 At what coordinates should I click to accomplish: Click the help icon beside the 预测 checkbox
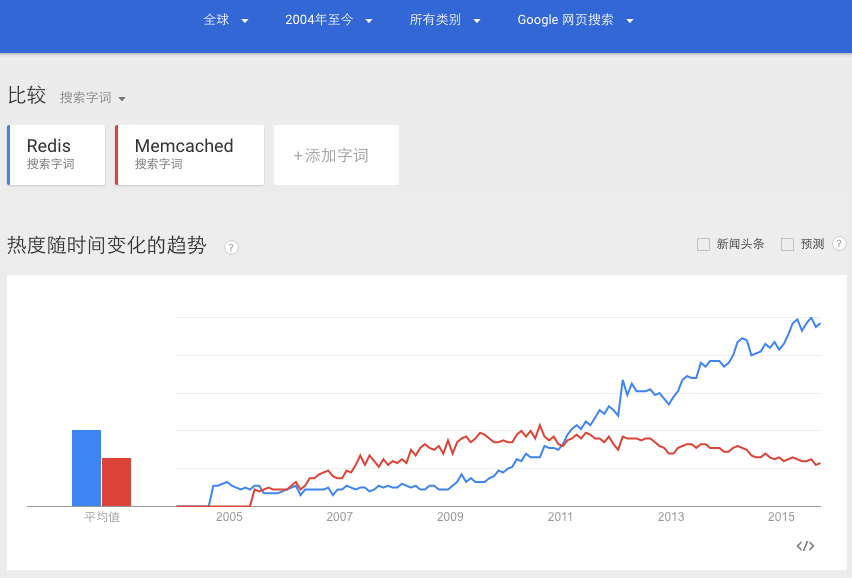[838, 243]
